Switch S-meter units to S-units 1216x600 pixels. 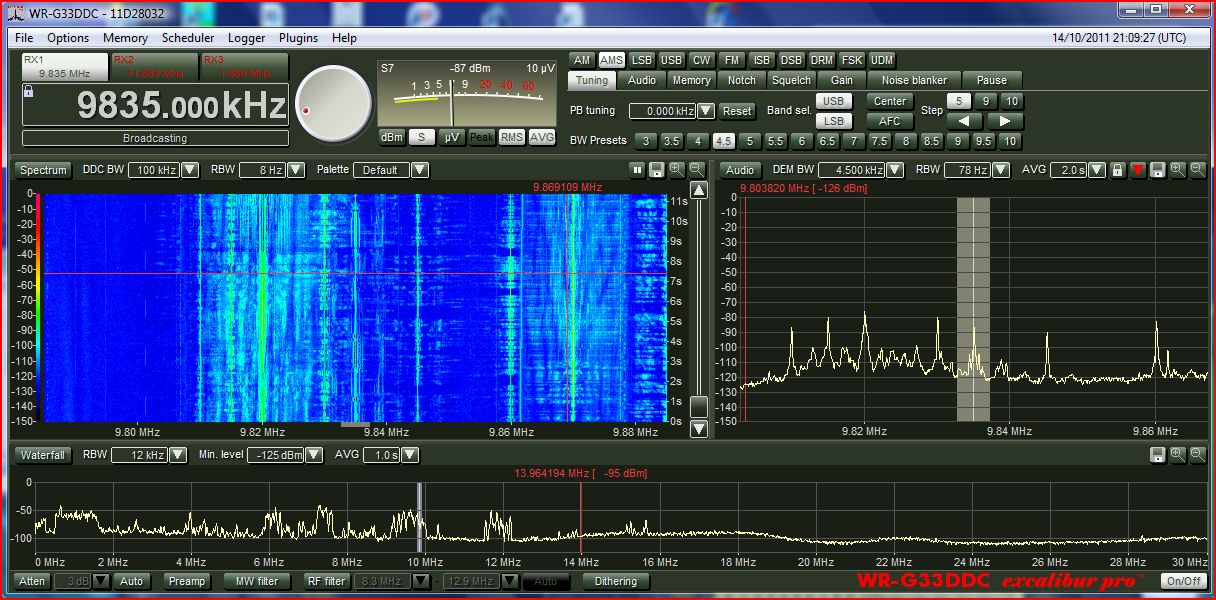tap(422, 137)
